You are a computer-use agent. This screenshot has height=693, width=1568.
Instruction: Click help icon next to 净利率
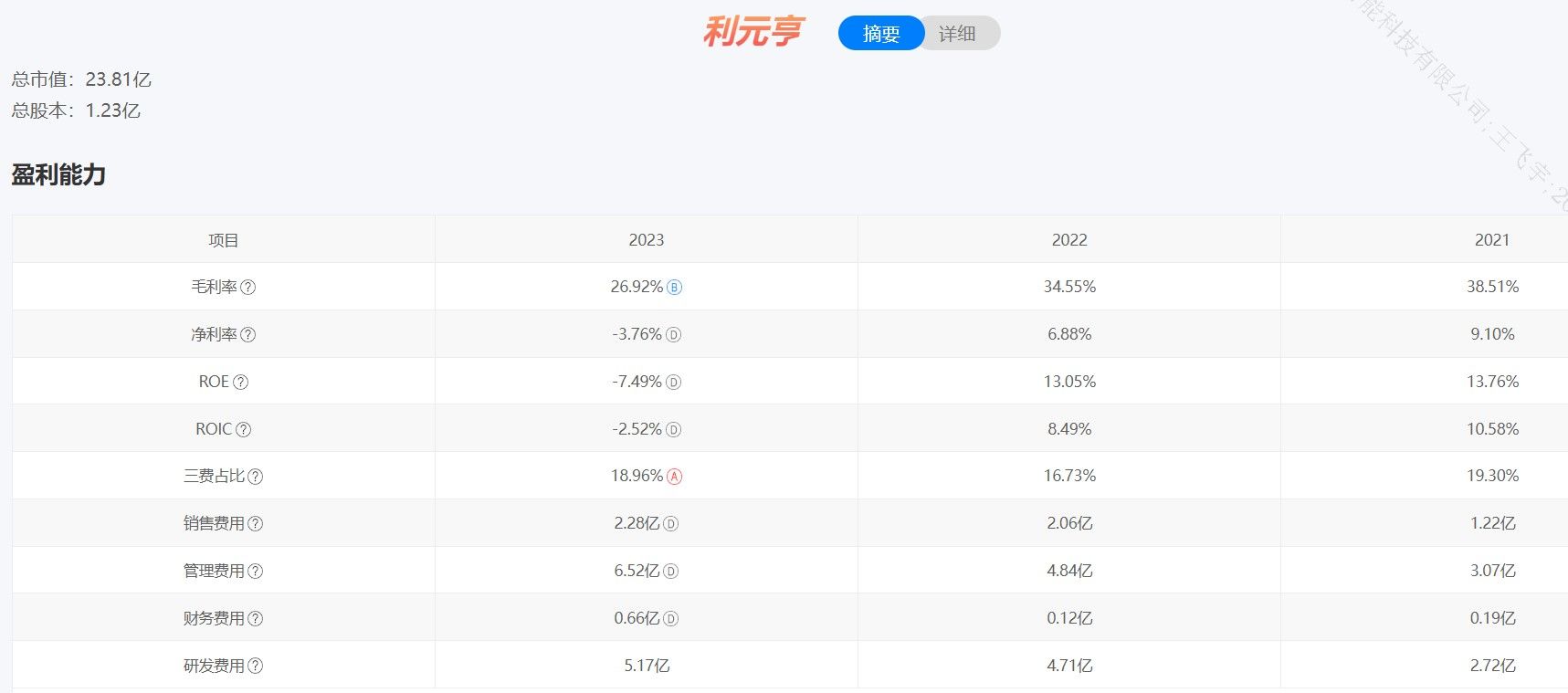pyautogui.click(x=247, y=335)
